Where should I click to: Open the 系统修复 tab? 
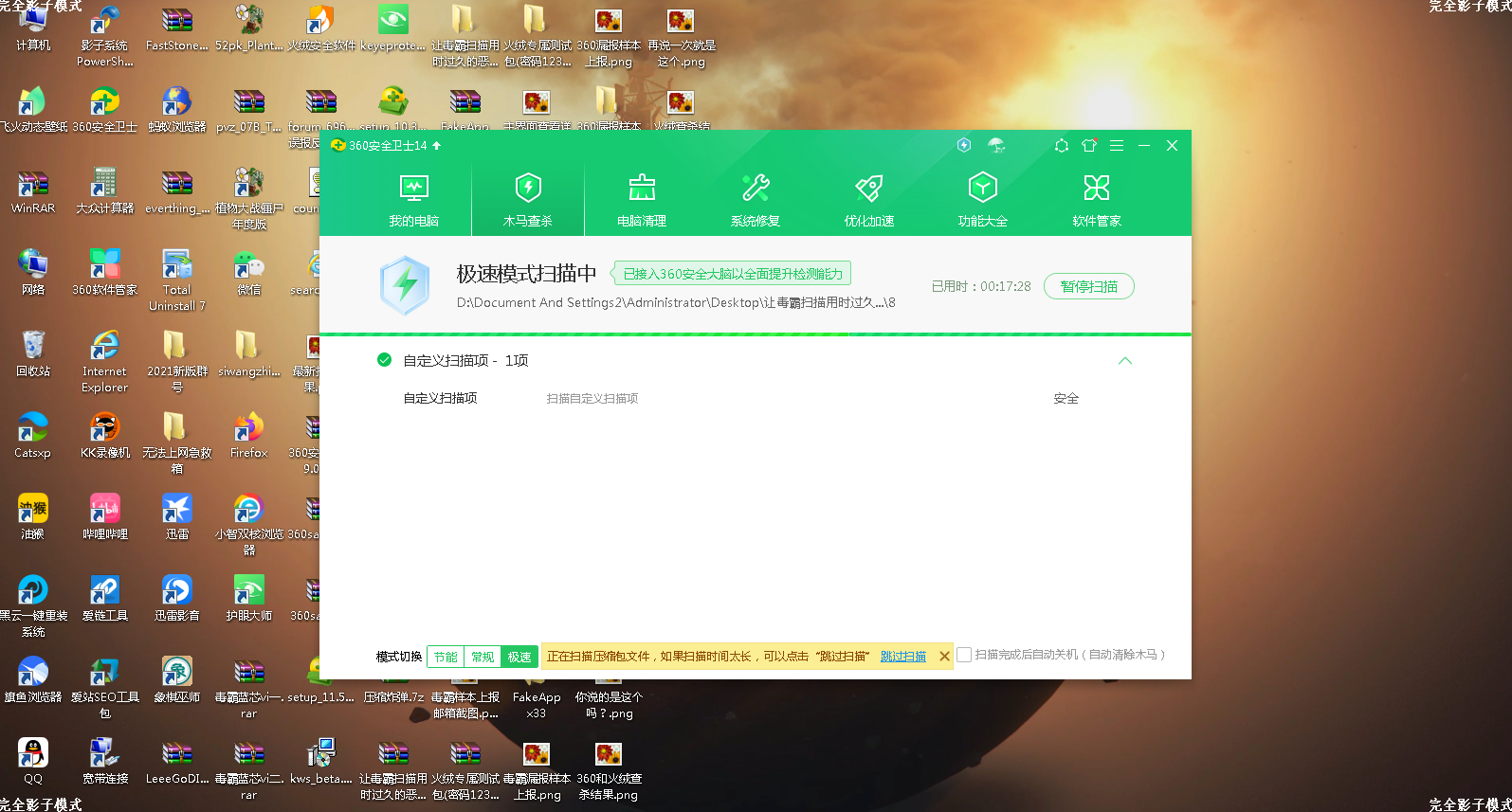[x=756, y=200]
